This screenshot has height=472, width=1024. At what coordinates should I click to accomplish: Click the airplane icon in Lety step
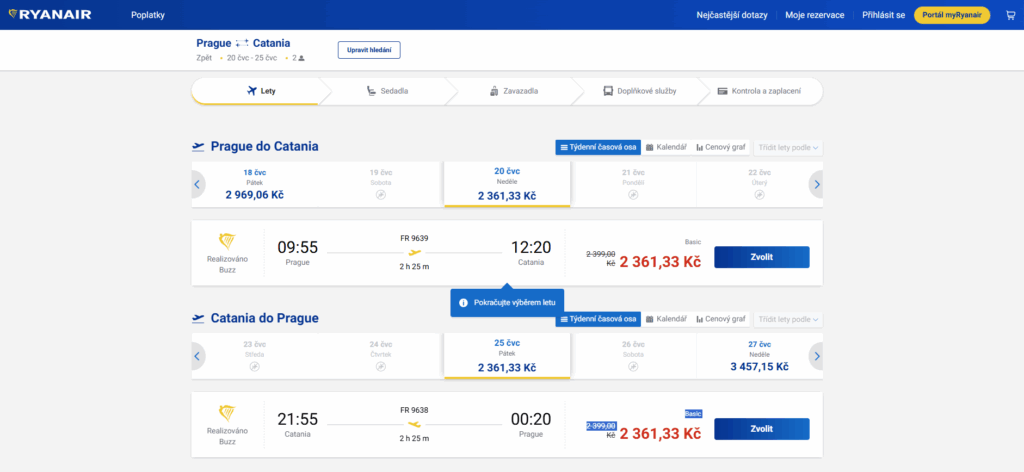point(252,91)
